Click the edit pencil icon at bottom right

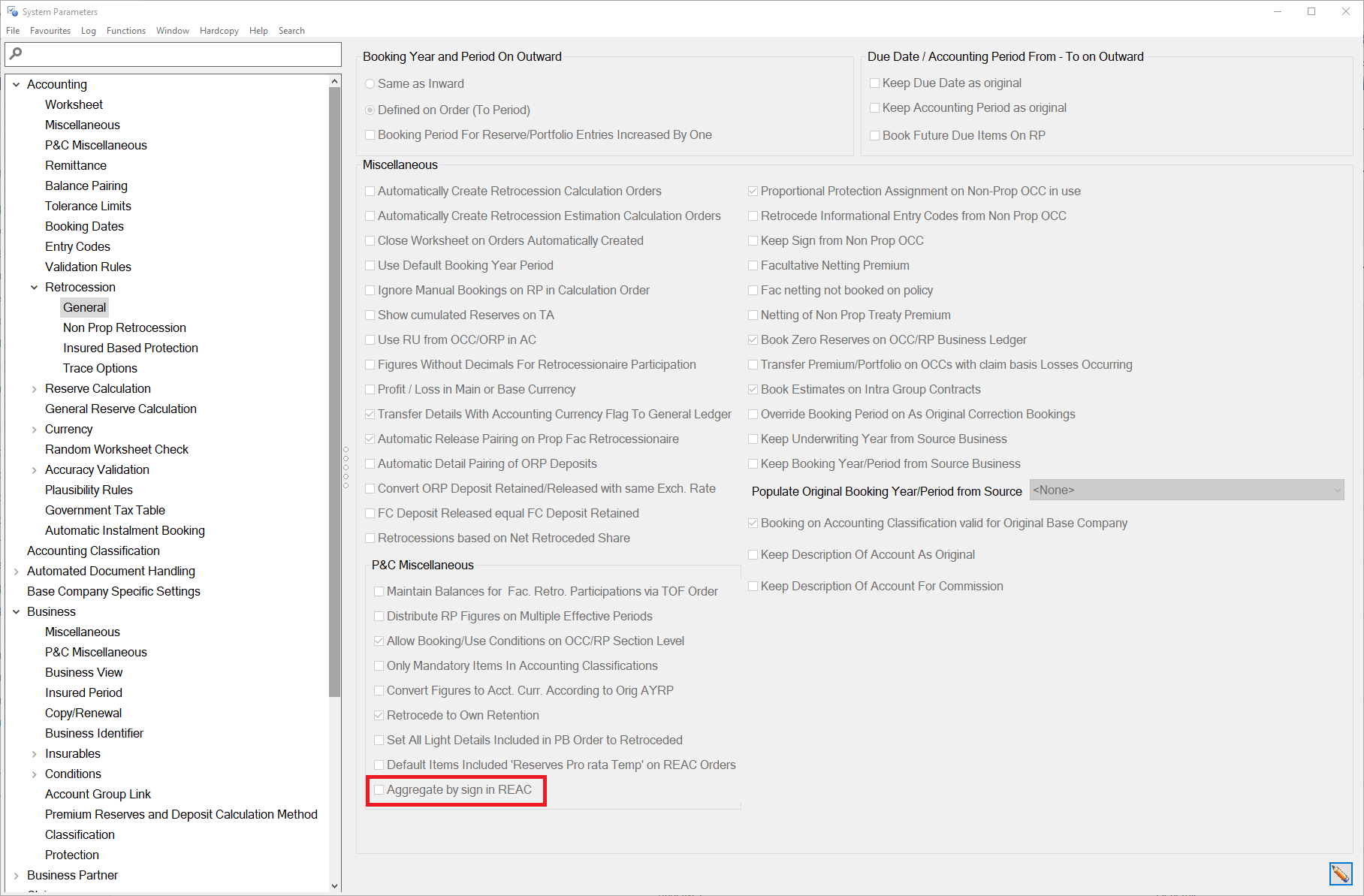point(1340,873)
